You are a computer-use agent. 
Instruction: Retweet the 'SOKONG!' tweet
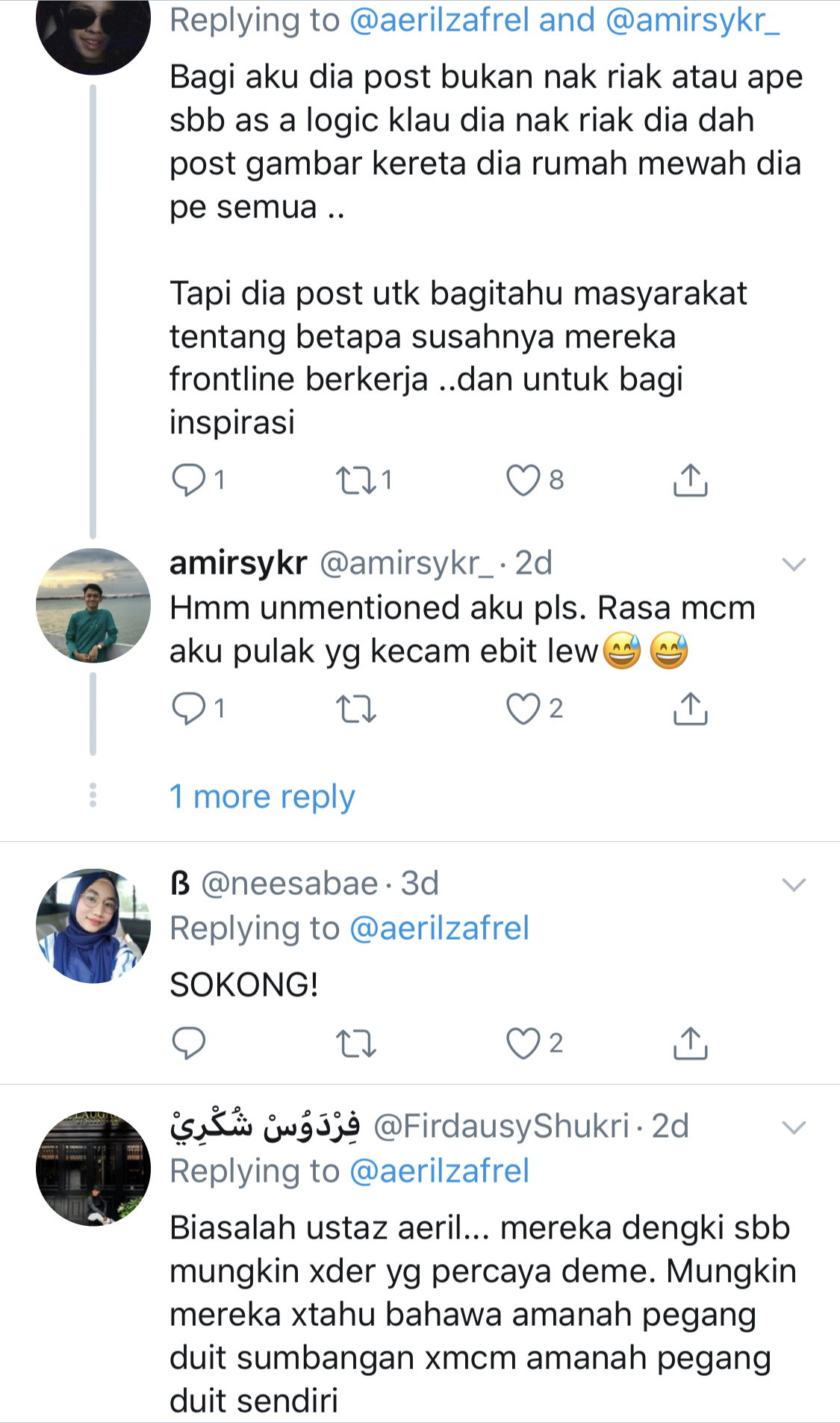(x=355, y=1043)
